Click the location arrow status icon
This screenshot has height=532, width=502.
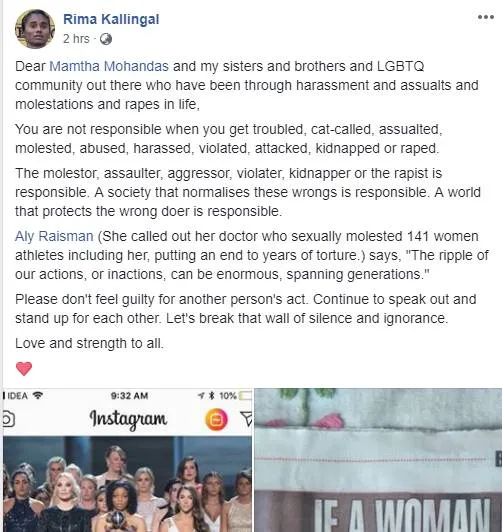pyautogui.click(x=201, y=396)
